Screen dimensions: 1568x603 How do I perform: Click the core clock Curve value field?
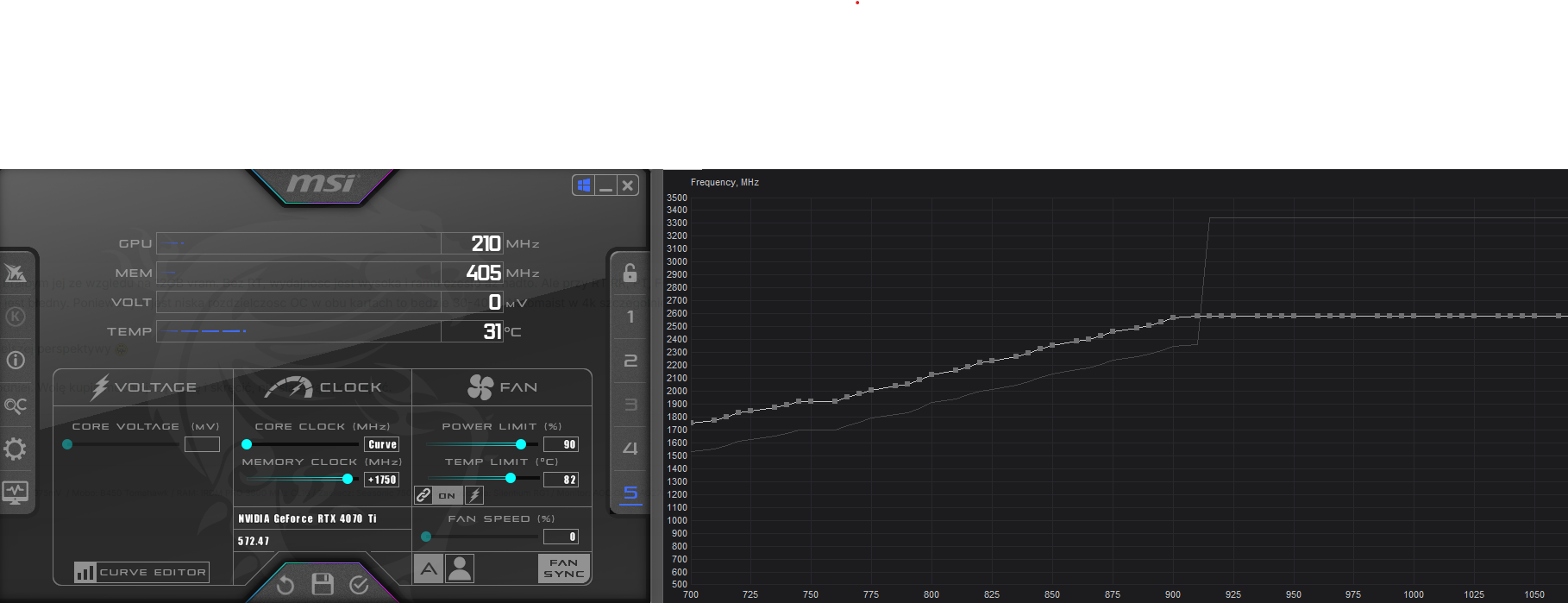tap(382, 444)
